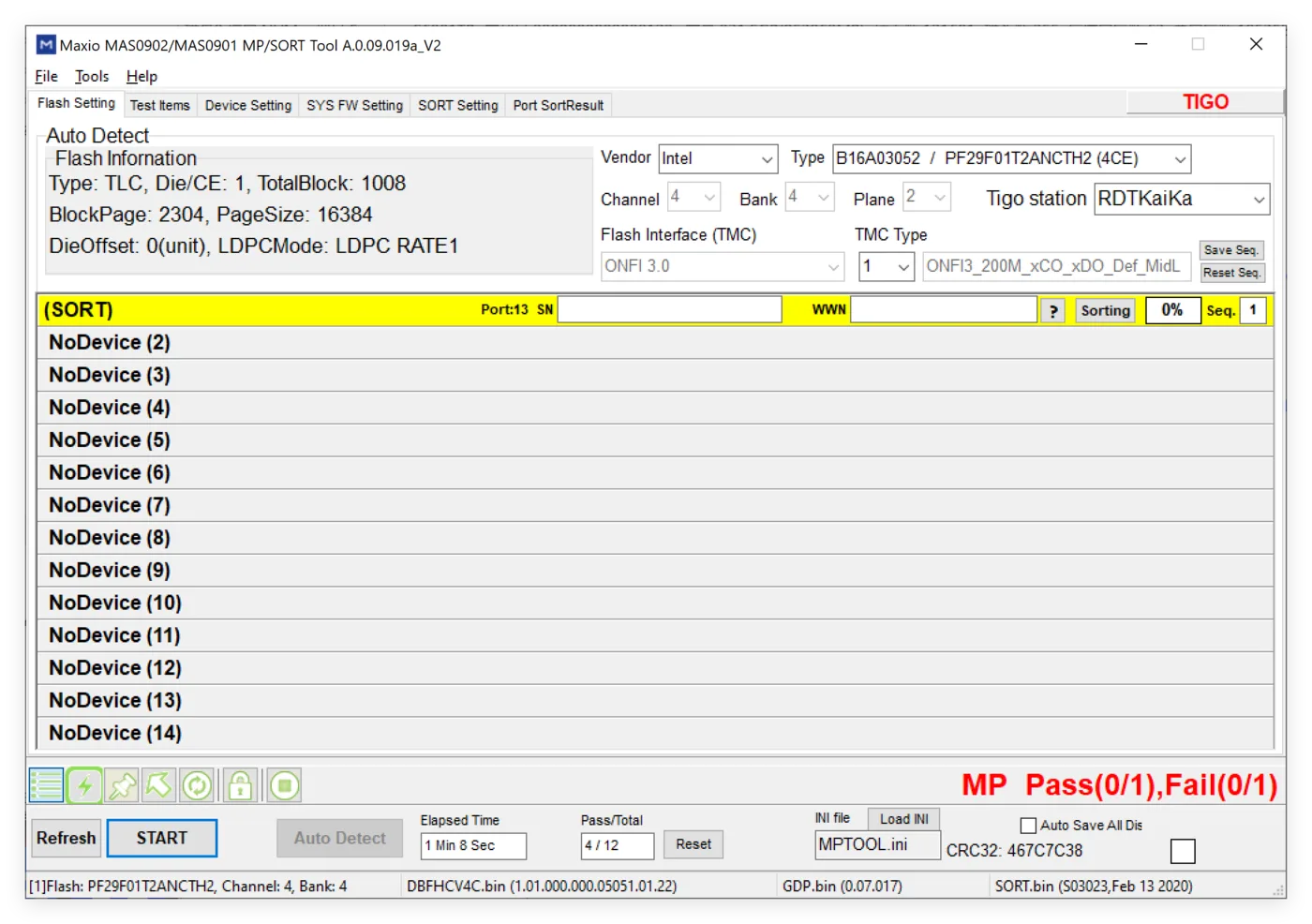1312x924 pixels.
Task: Switch to the Test Items tab
Action: [x=160, y=106]
